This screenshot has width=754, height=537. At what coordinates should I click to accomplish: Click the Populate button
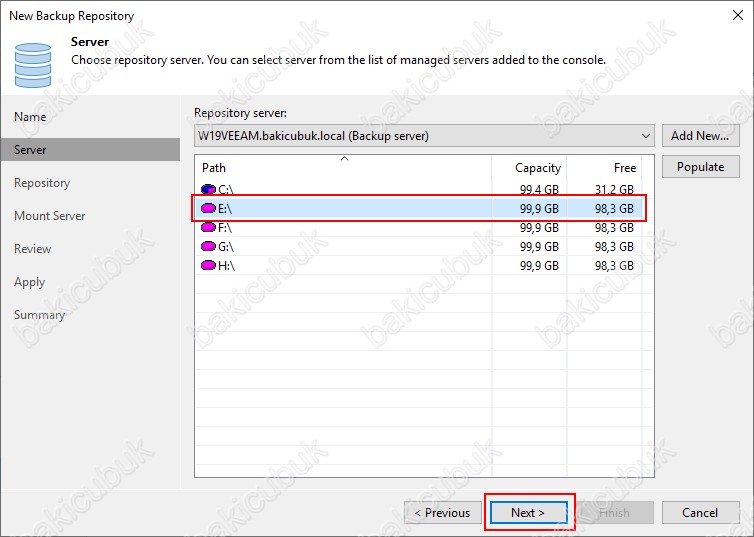700,167
